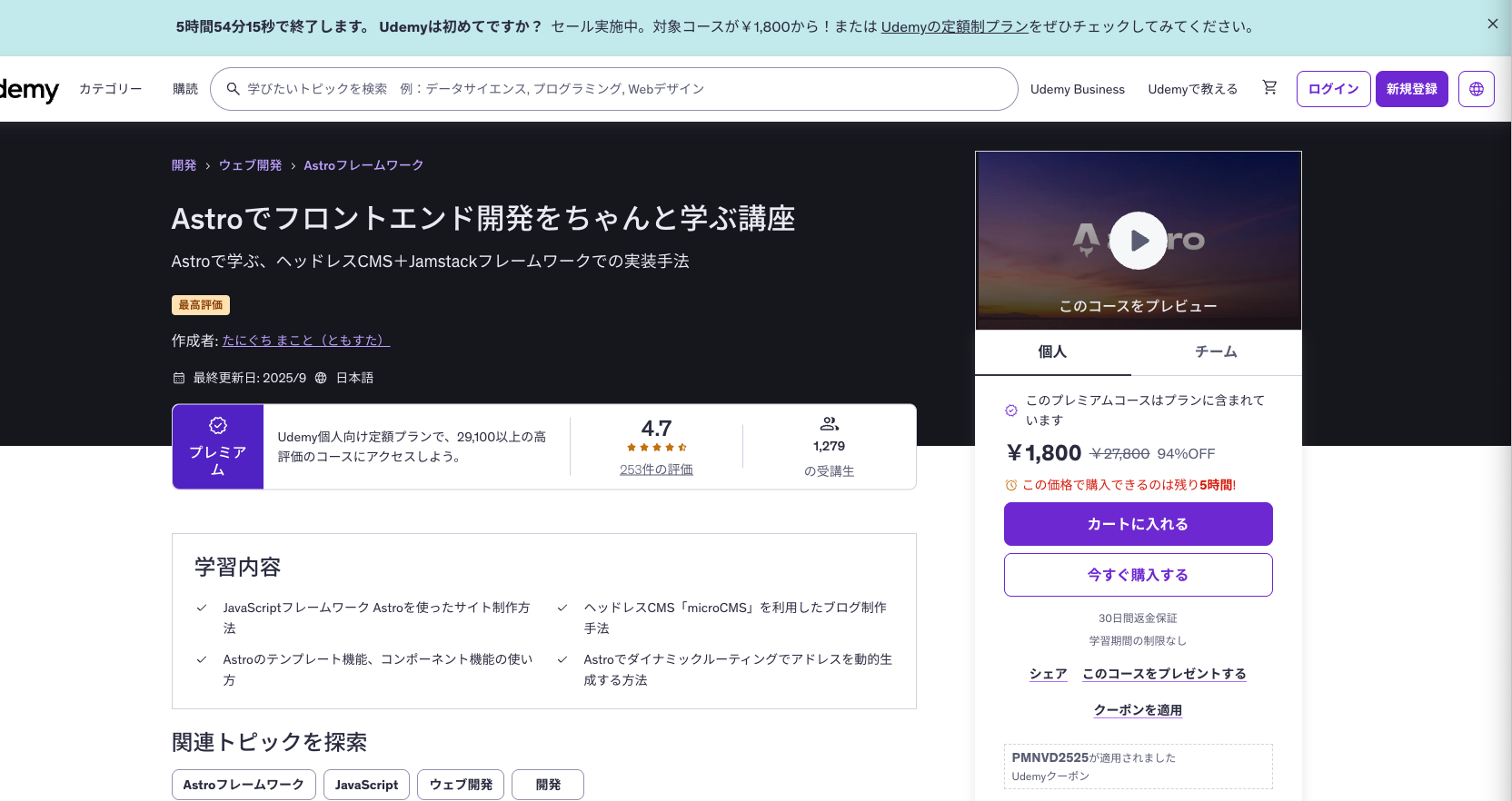Click the search magnifier icon
The image size is (1512, 801).
tap(233, 89)
